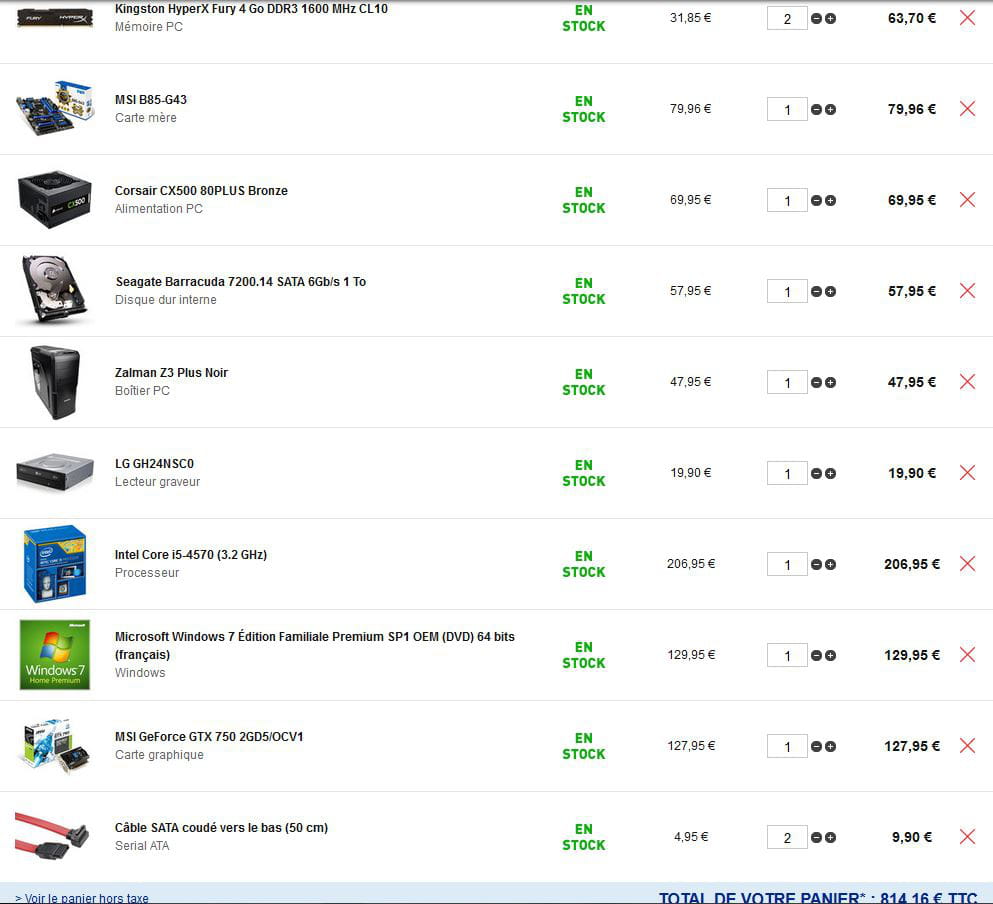Open Kingston HyperX Fury 4 Go product link

[x=251, y=9]
